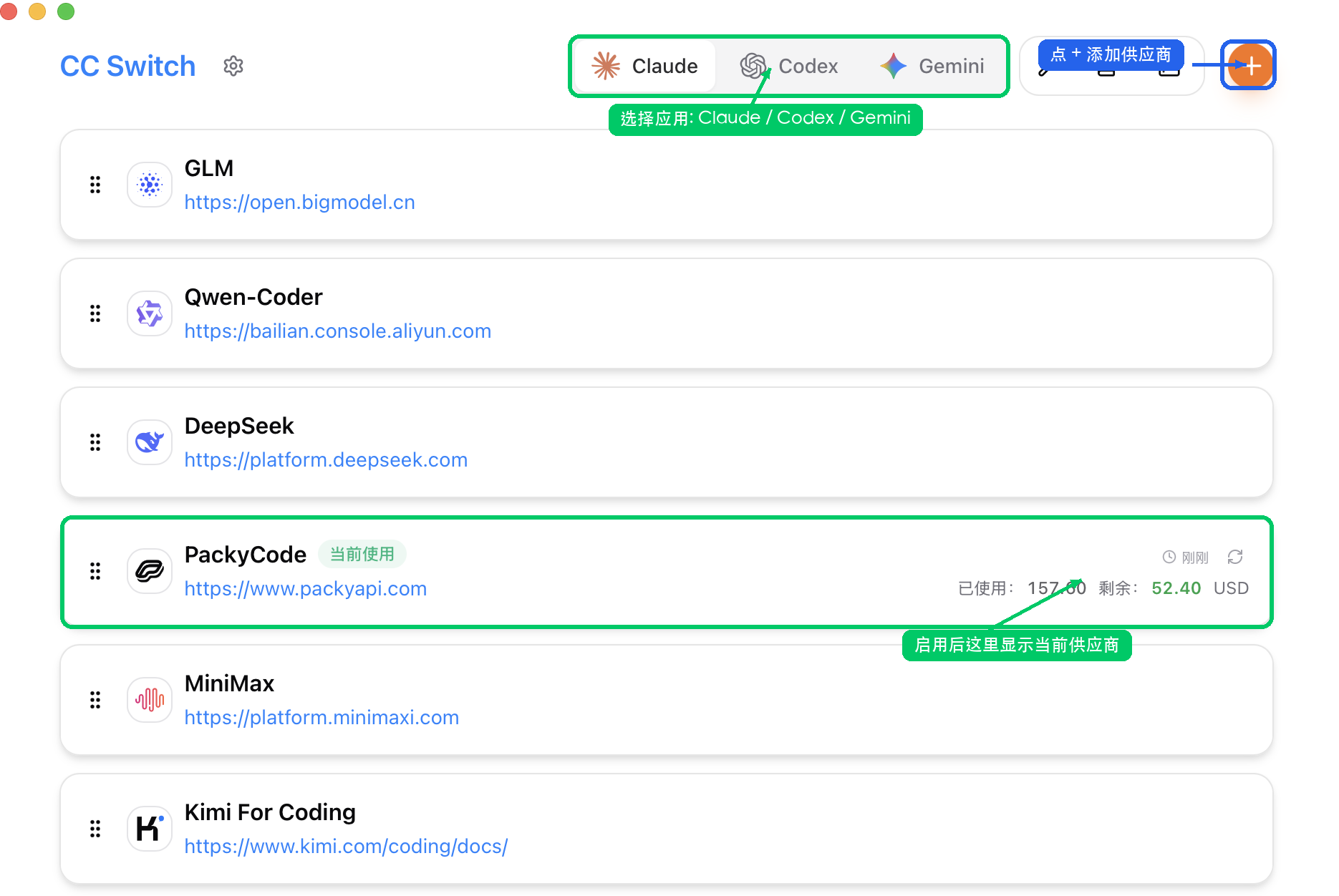Open the www.packyapi.com link
1339x896 pixels.
click(306, 589)
